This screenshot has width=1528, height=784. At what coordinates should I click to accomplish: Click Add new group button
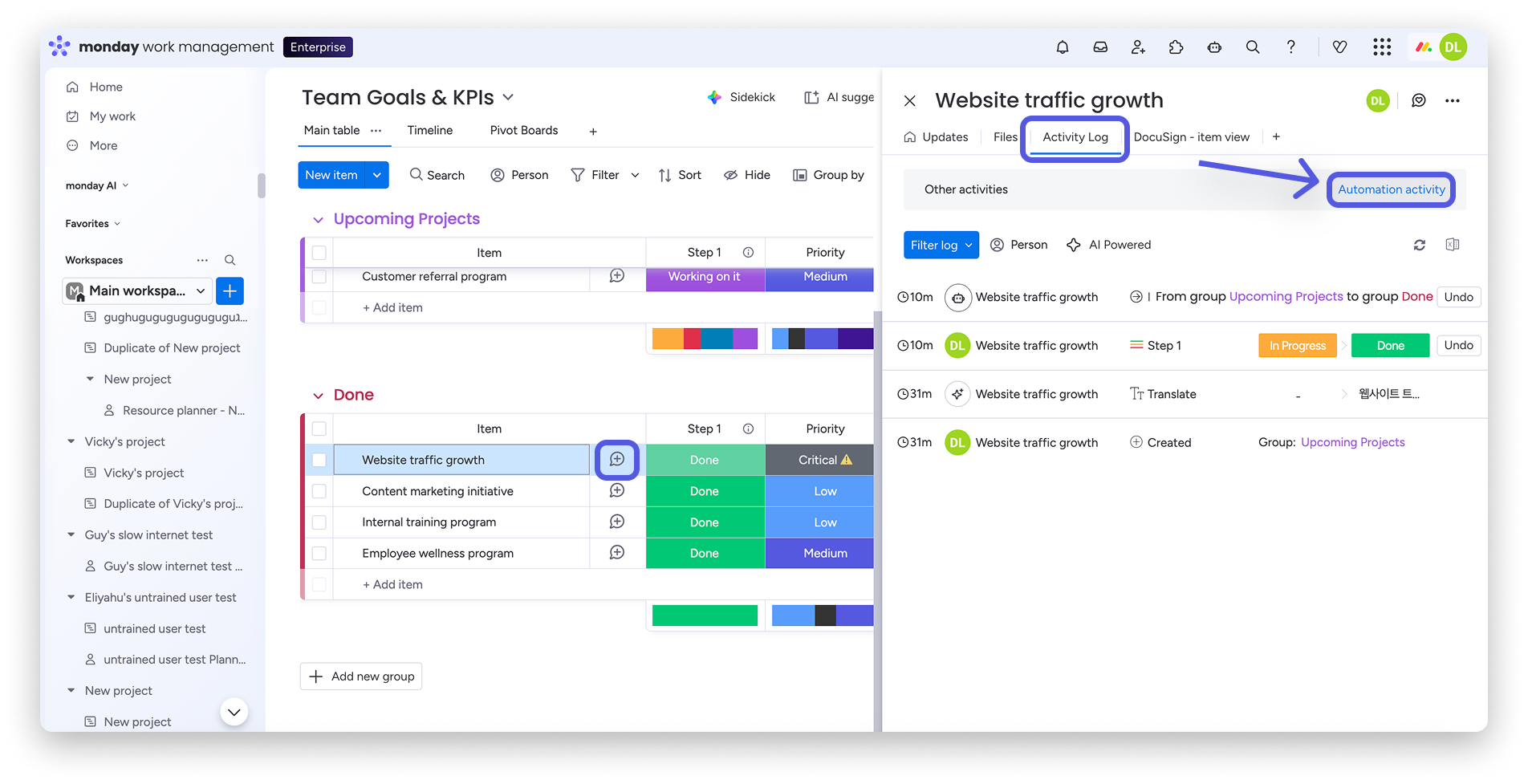click(361, 676)
